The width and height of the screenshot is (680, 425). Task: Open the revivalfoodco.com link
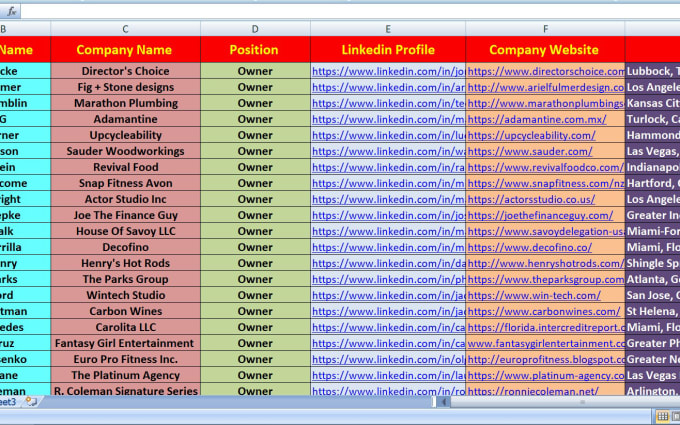(546, 167)
